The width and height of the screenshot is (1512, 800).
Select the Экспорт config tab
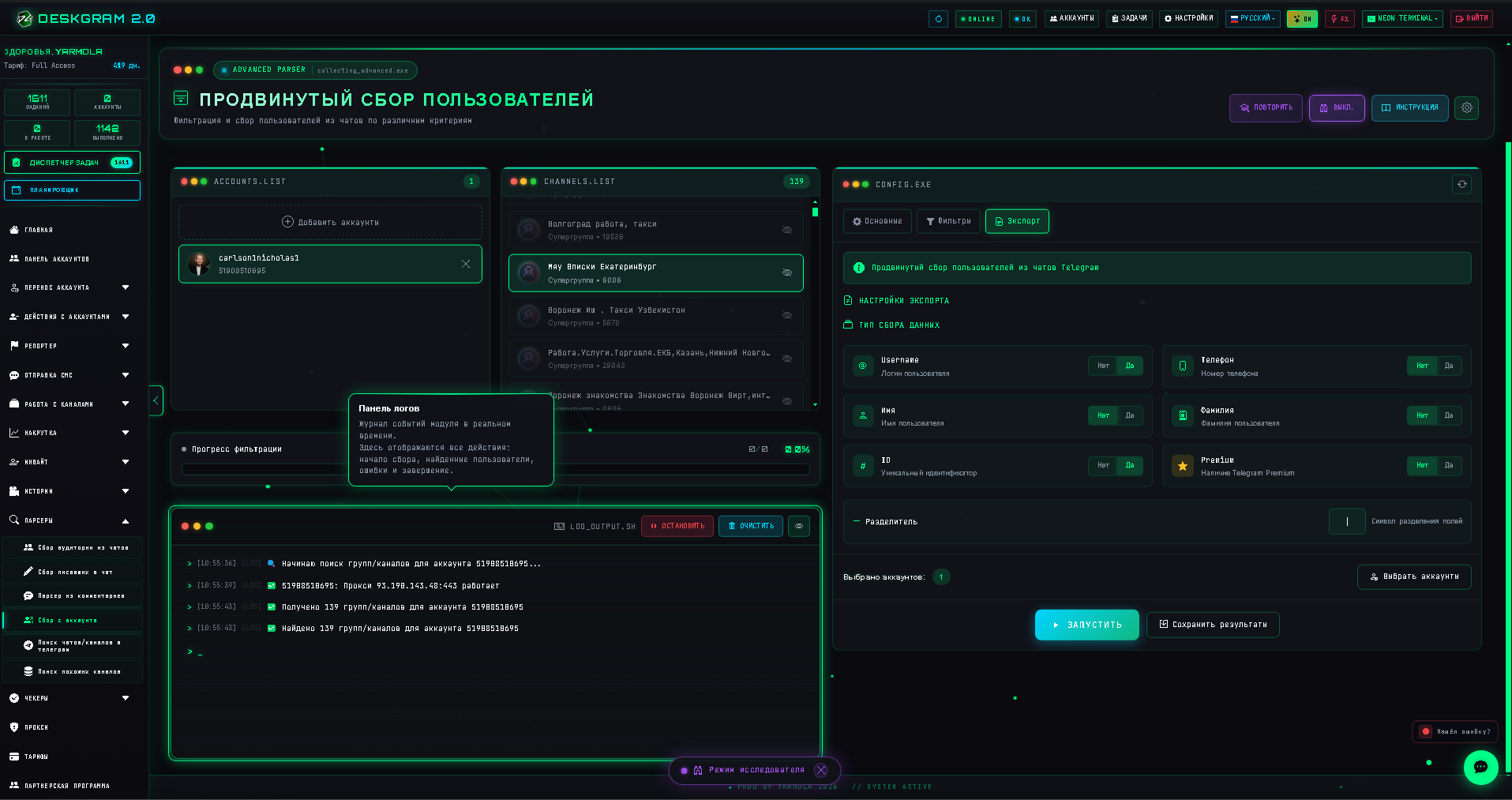[x=1017, y=221]
